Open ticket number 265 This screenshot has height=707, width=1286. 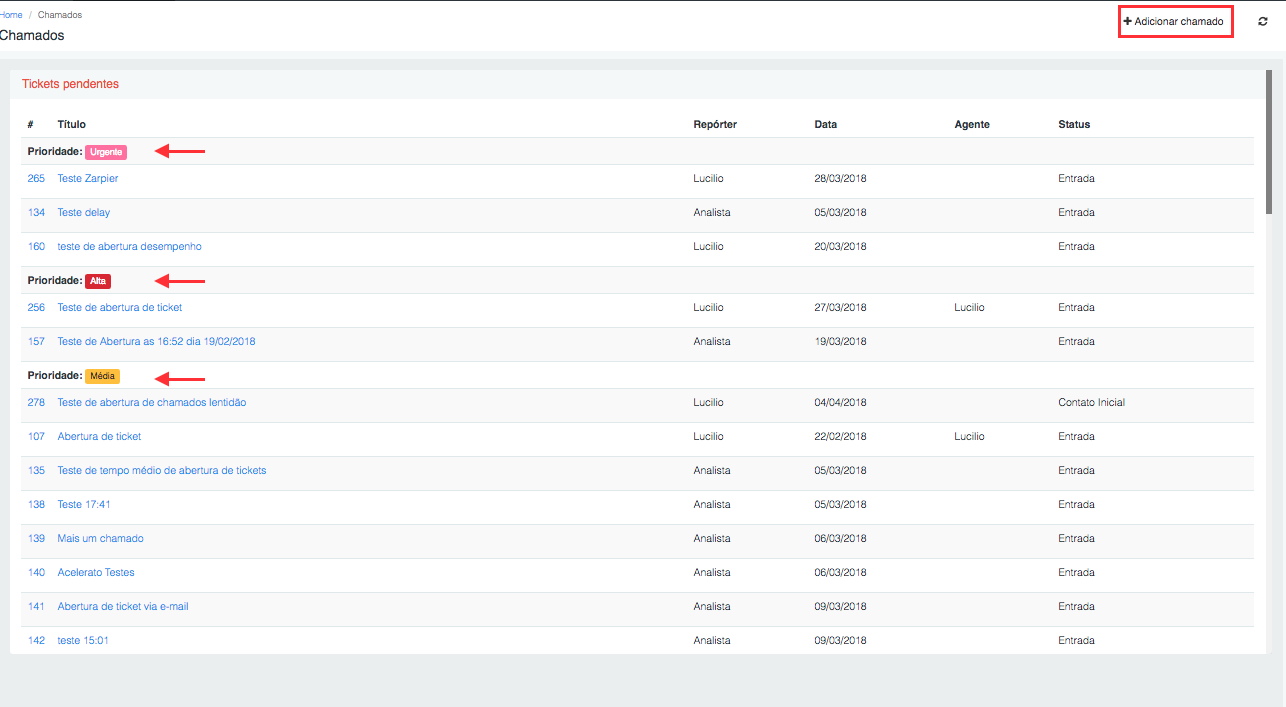(36, 178)
